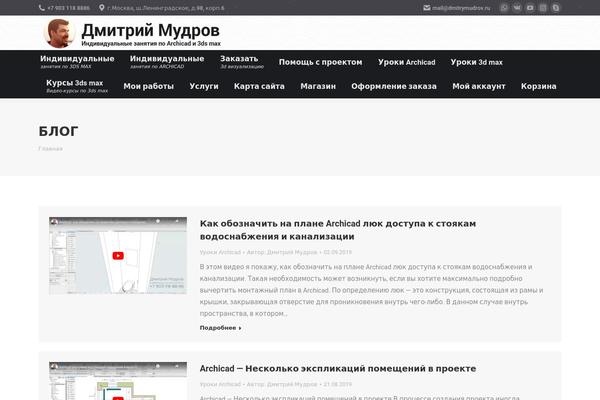
Task: Click Уроки Archicad category of first post
Action: tap(220, 252)
